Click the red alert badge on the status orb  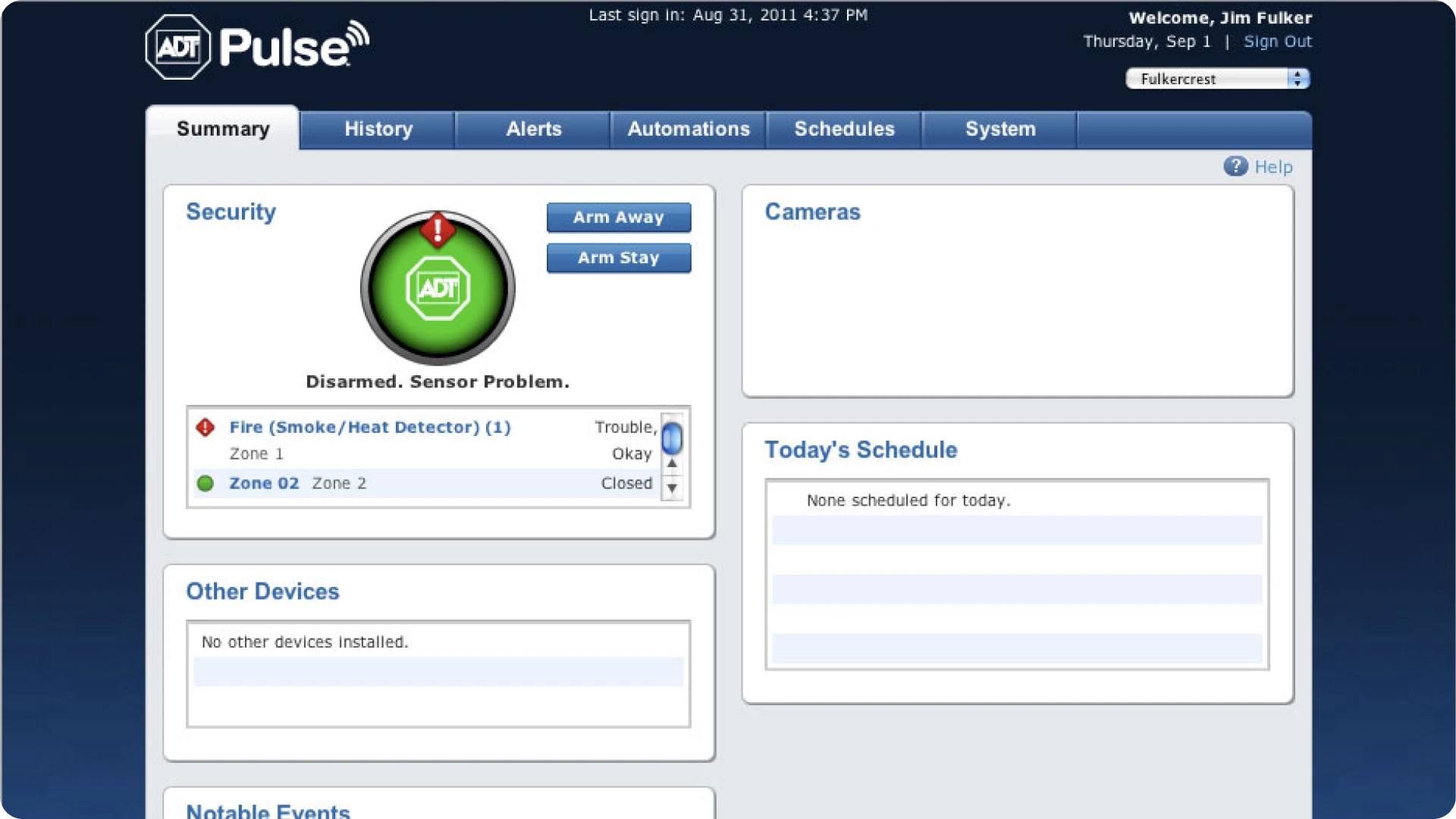(x=438, y=229)
